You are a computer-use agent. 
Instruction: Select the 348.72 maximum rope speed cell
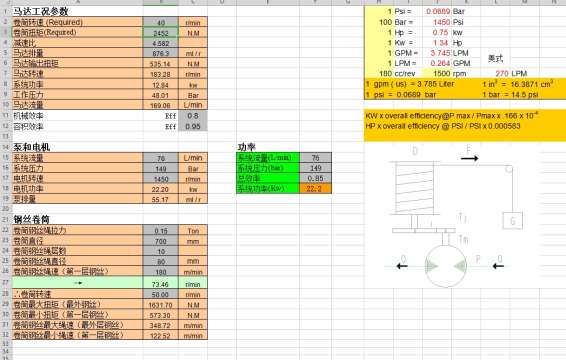[x=161, y=325]
